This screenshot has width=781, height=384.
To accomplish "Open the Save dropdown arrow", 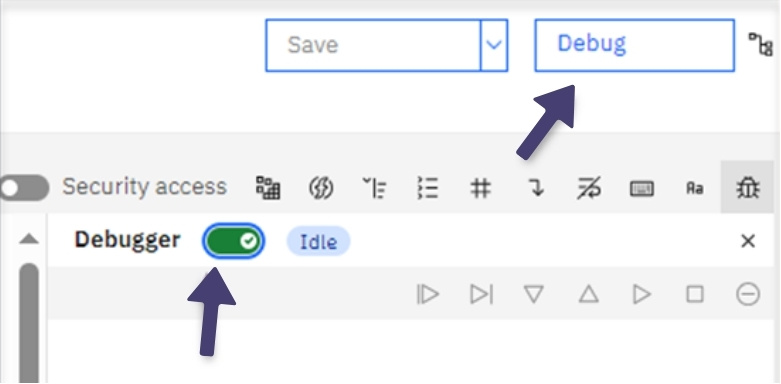I will (494, 45).
